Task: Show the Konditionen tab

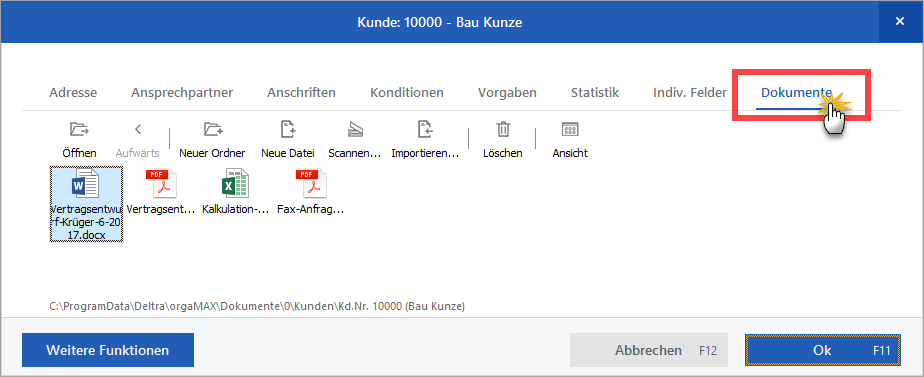Action: pyautogui.click(x=407, y=92)
